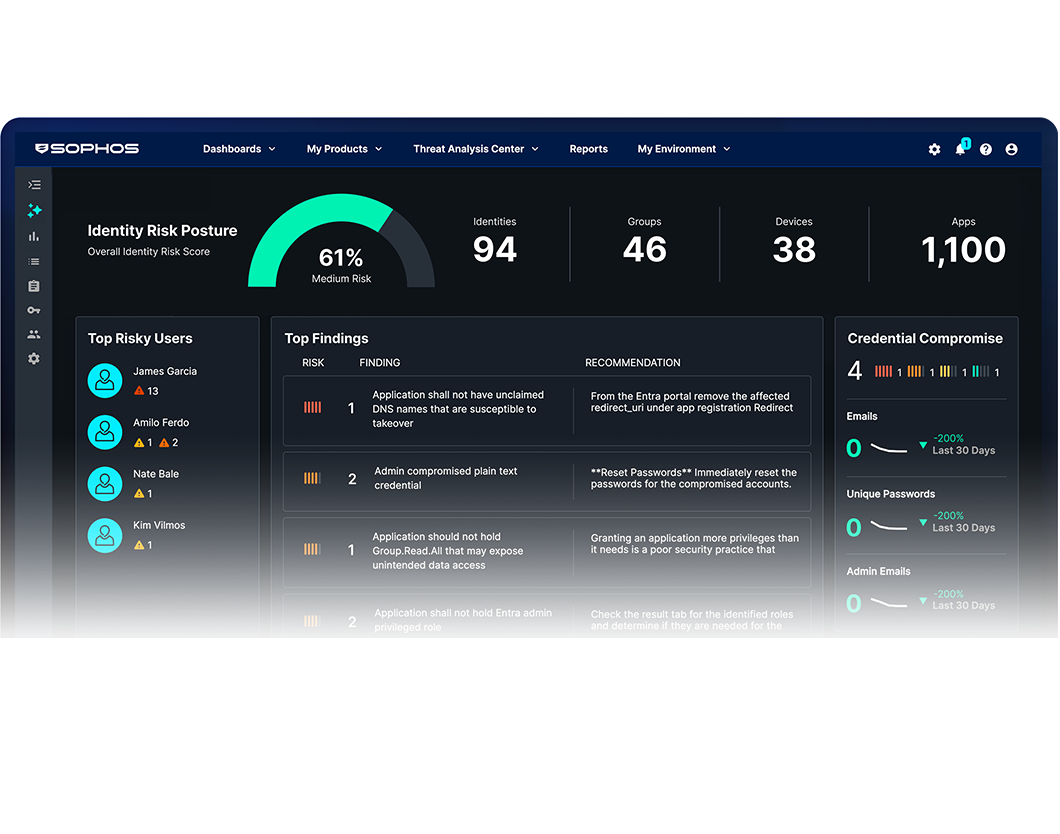
Task: Click the FINDING column header
Action: point(380,363)
